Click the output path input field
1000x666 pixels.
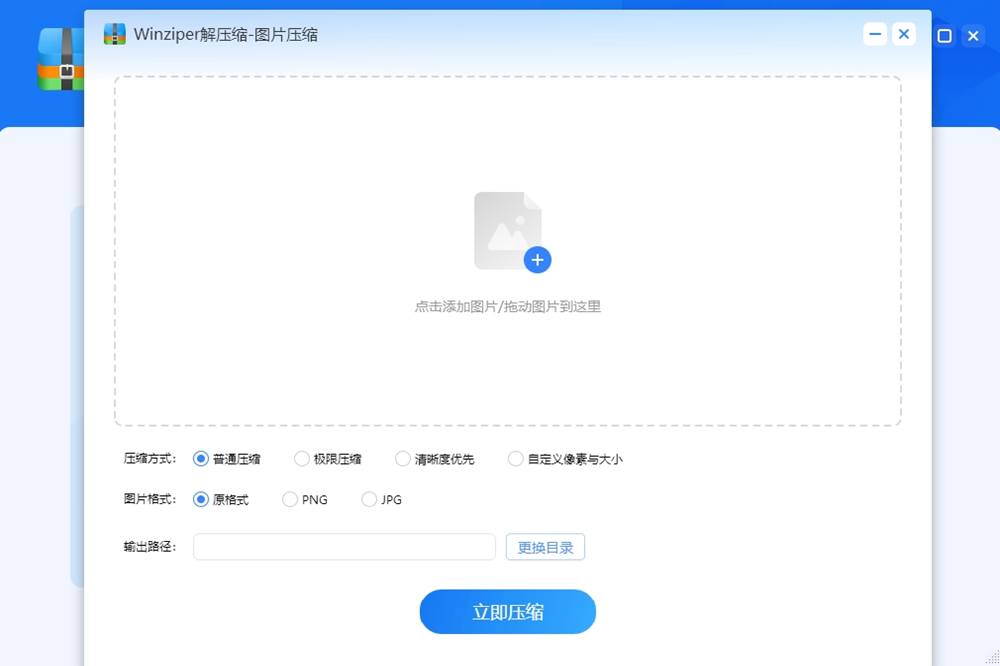[344, 546]
